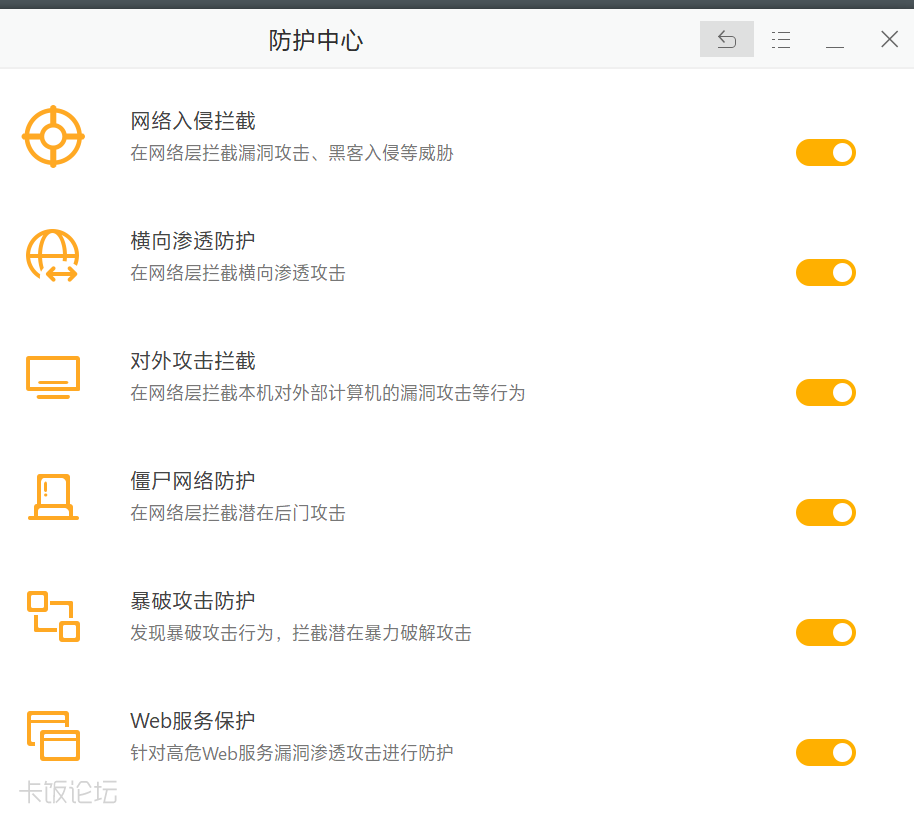
Task: Click the brute-force connected squares icon
Action: 53,616
